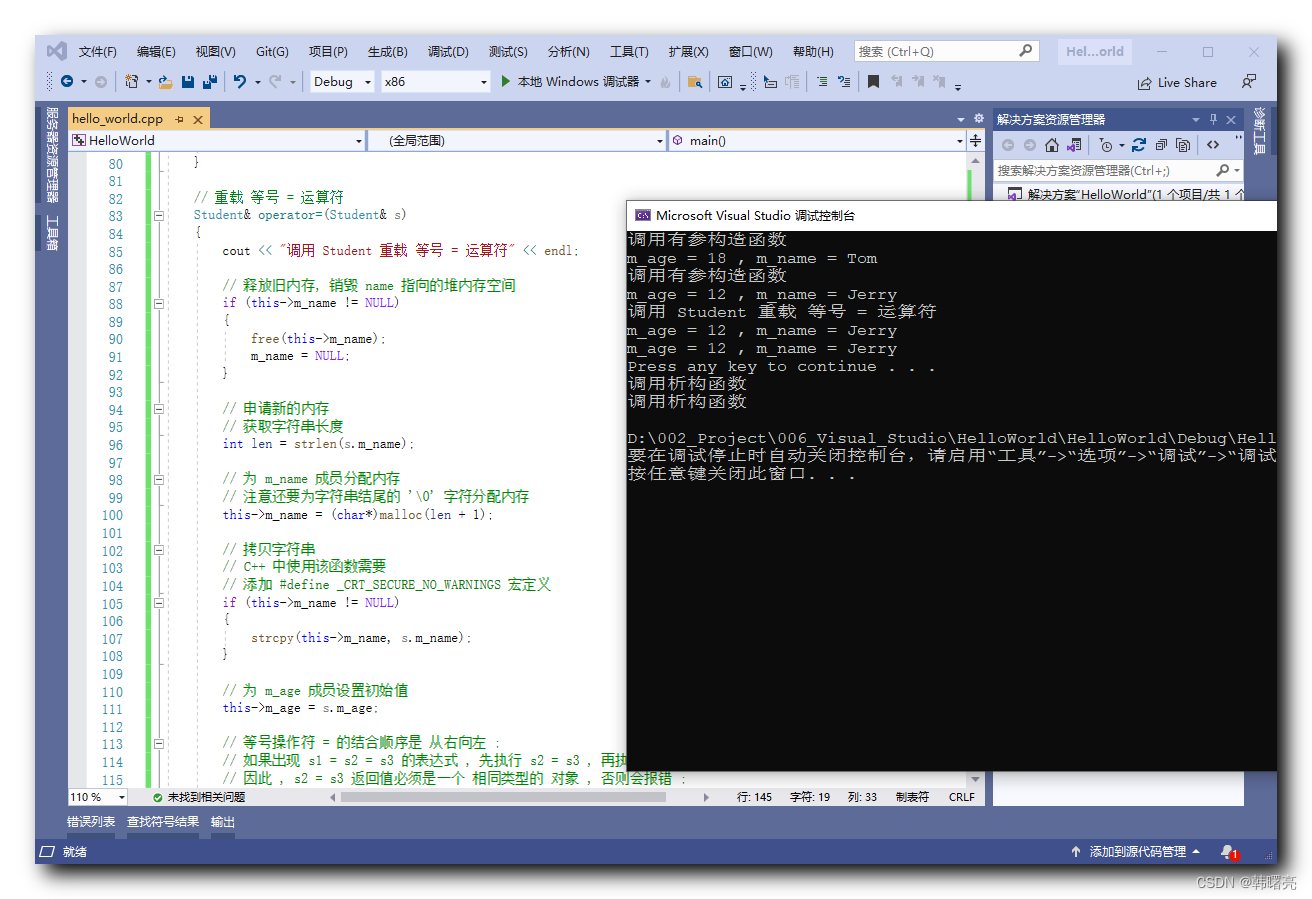This screenshot has height=899, width=1312.
Task: Toggle a bookmark with the bookmark icon
Action: pos(873,82)
